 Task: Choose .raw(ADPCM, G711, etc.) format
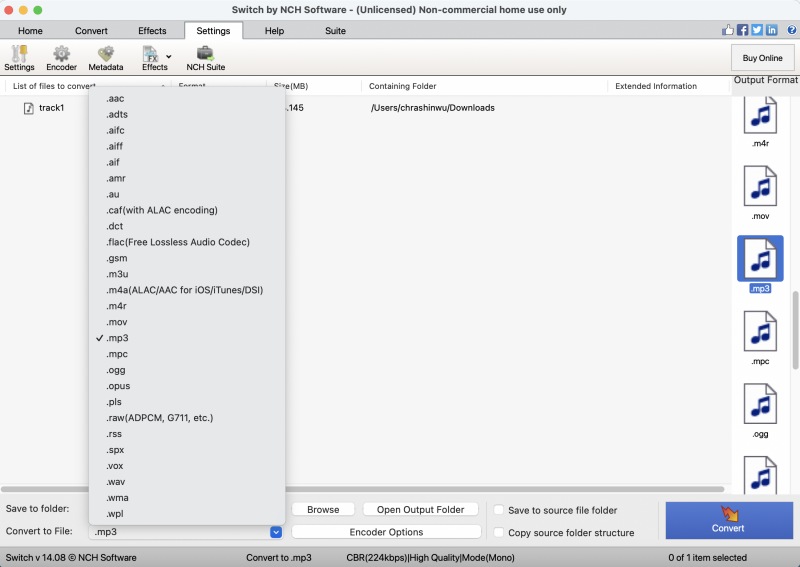[x=187, y=417]
